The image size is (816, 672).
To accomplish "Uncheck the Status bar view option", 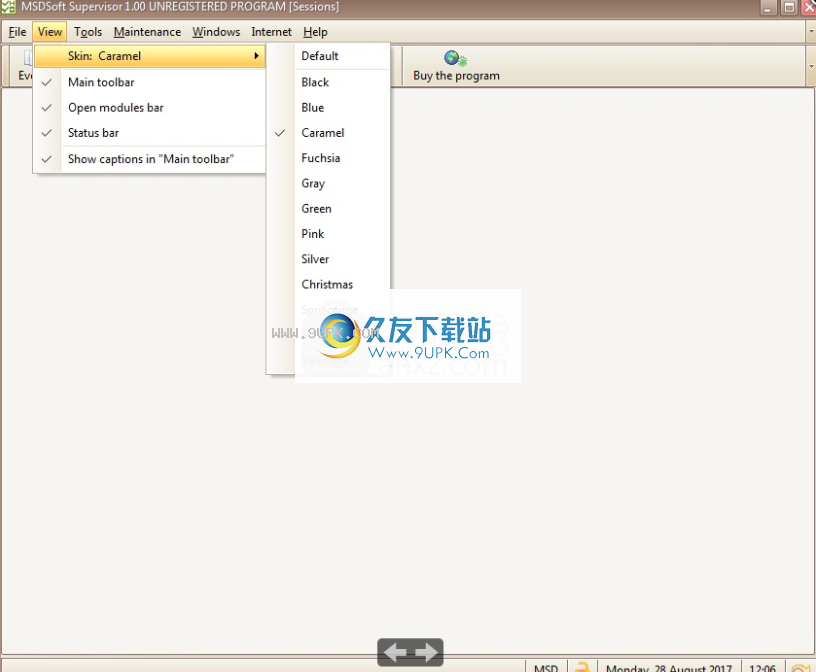I will click(149, 133).
